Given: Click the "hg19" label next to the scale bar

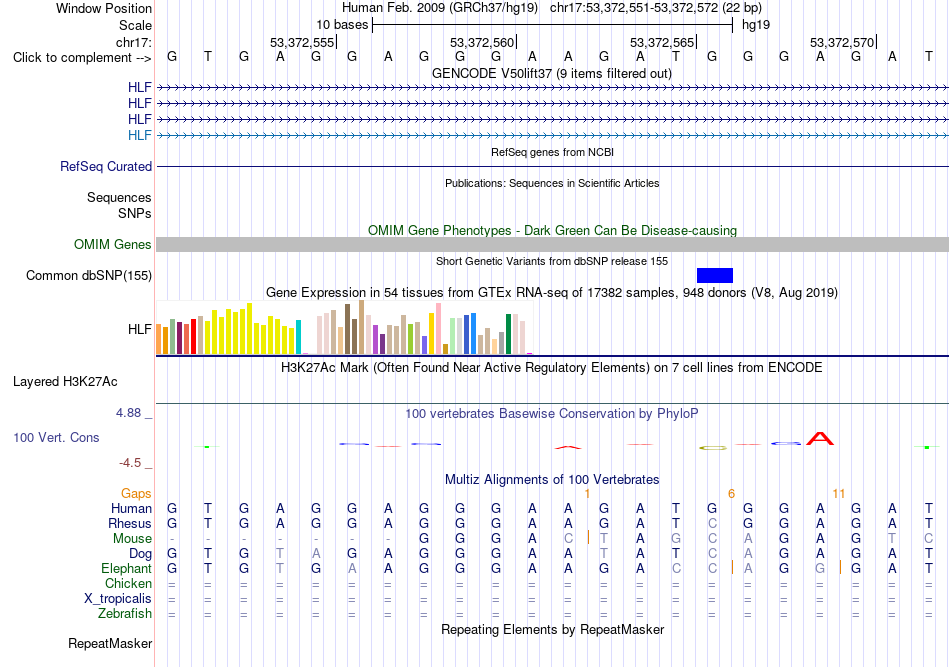Looking at the screenshot, I should 756,25.
